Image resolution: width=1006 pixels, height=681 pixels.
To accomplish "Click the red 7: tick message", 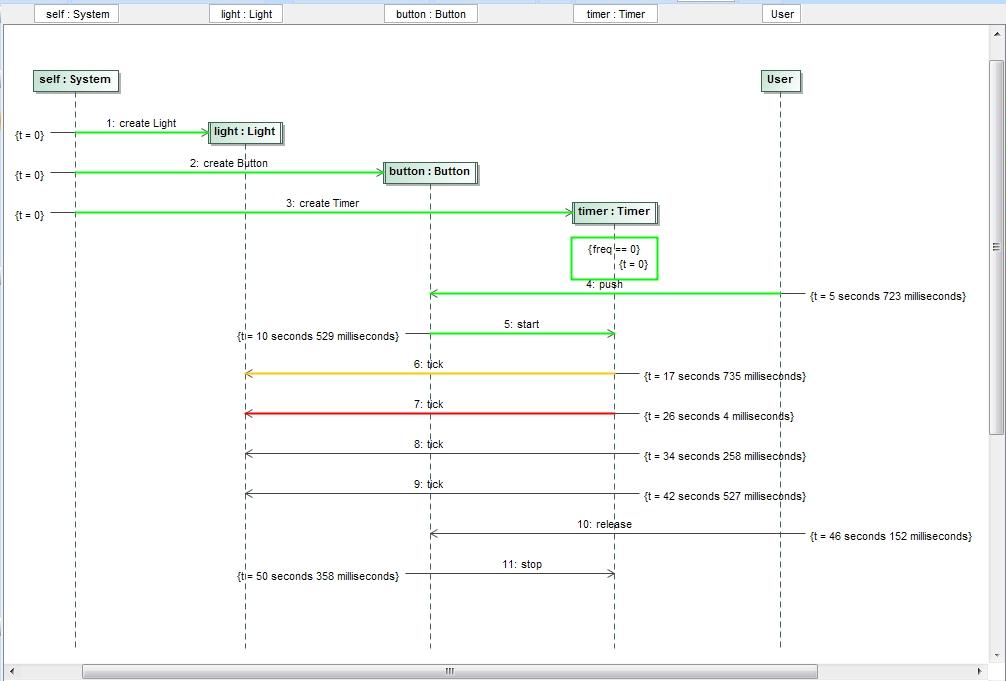I will coord(430,413).
